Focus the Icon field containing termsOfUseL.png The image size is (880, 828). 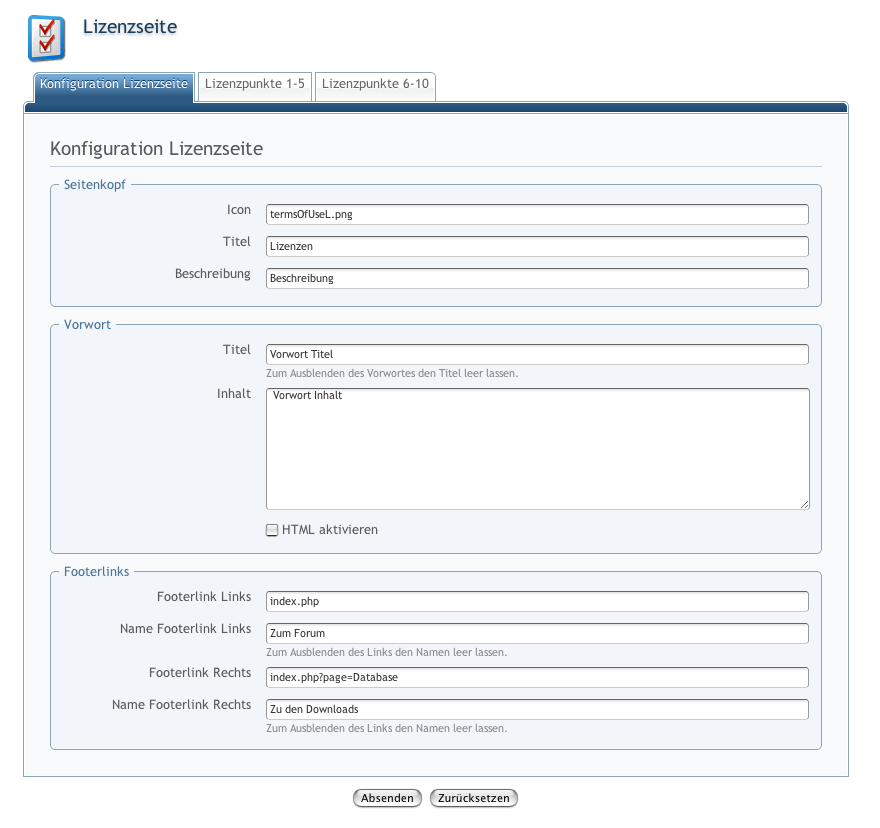(x=536, y=214)
